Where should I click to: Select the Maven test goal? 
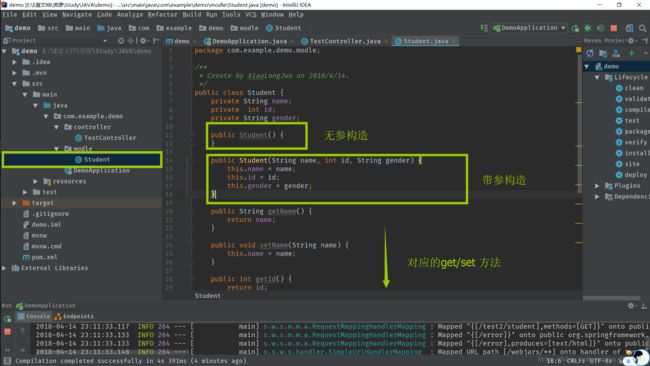point(628,121)
